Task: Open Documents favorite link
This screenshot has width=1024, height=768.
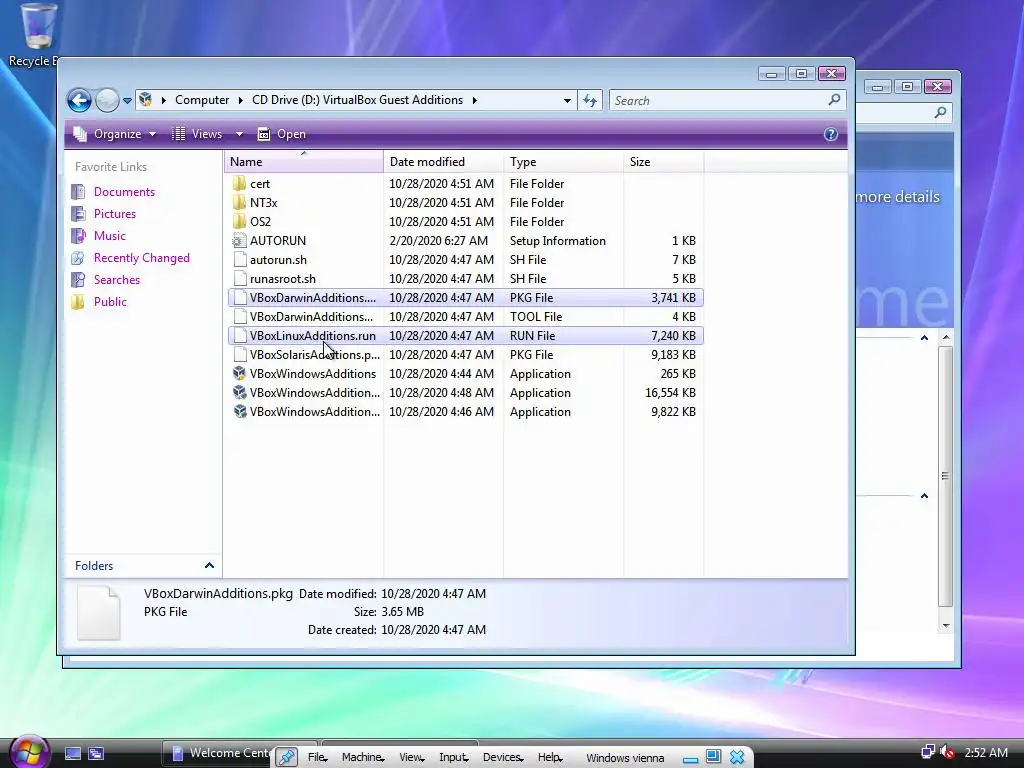Action: [124, 191]
